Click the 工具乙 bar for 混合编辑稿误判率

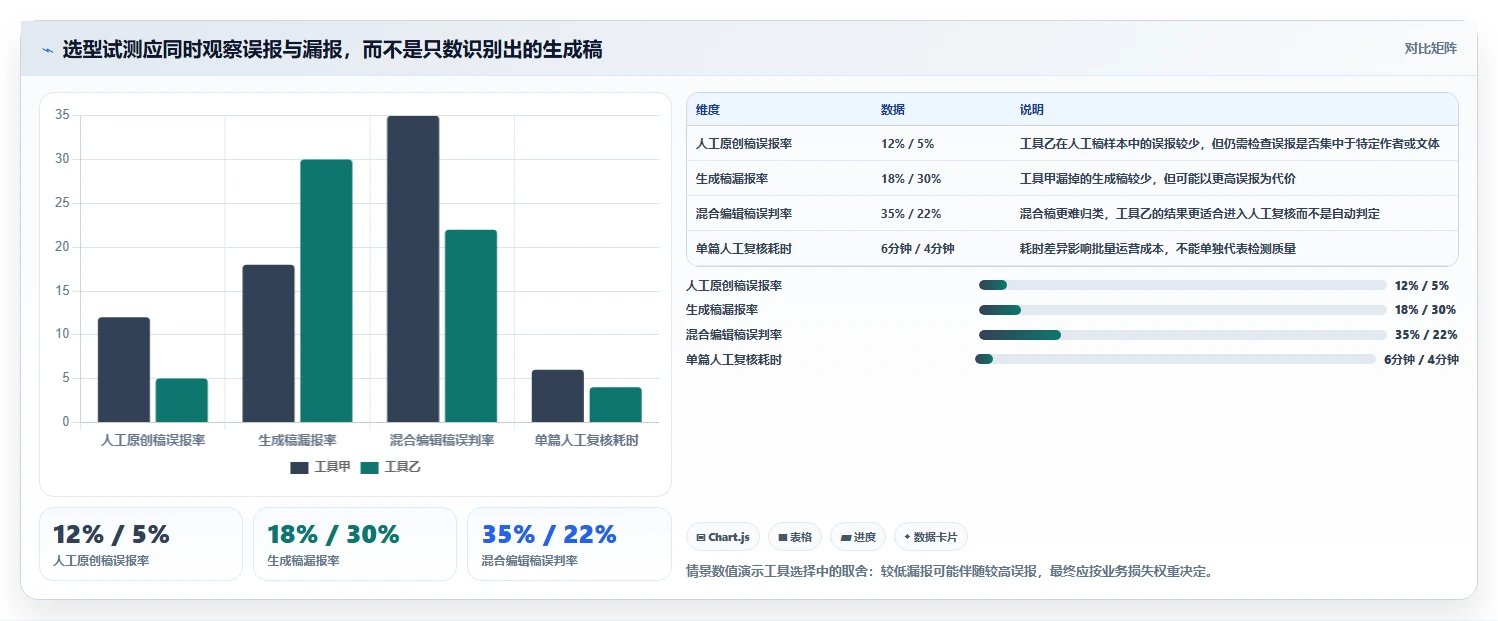[x=471, y=326]
